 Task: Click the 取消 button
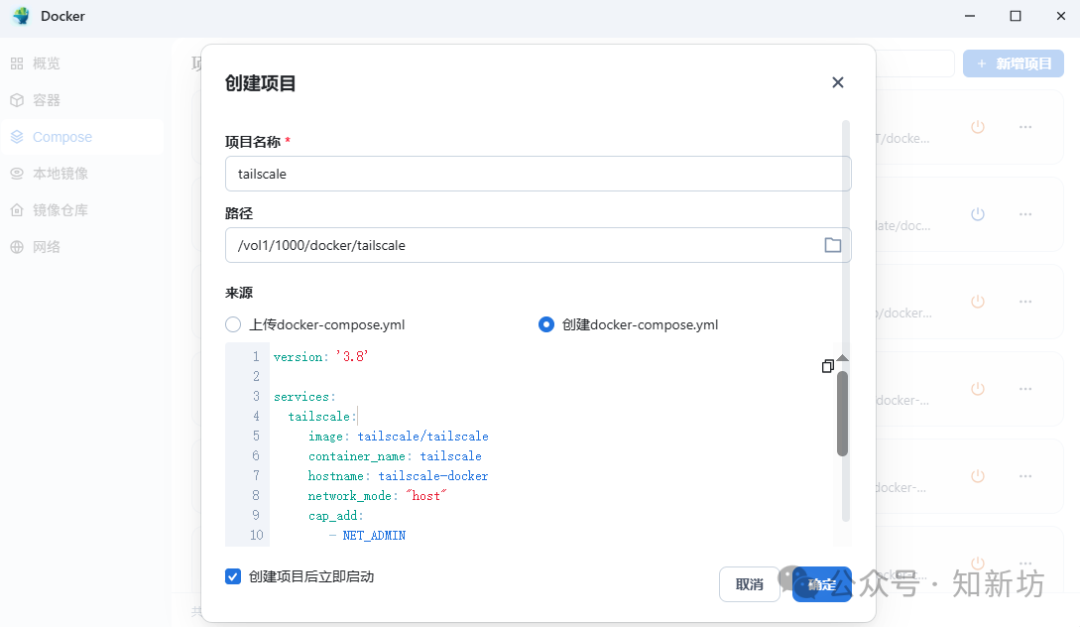(749, 585)
